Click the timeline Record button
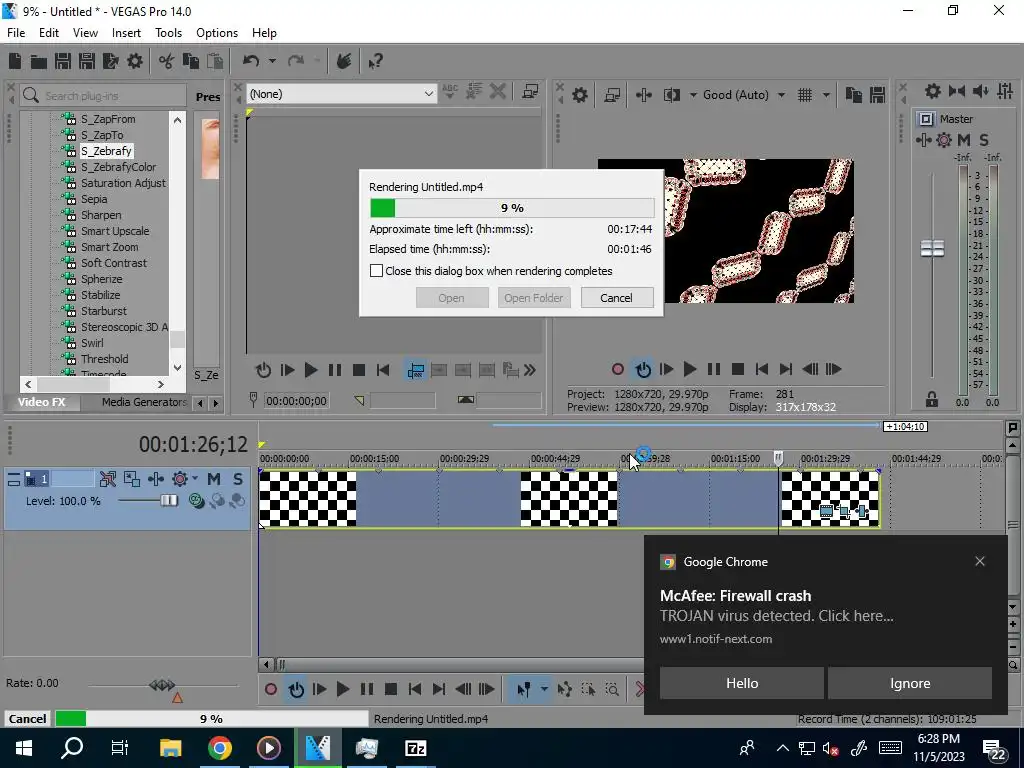Image resolution: width=1024 pixels, height=768 pixels. pyautogui.click(x=271, y=689)
